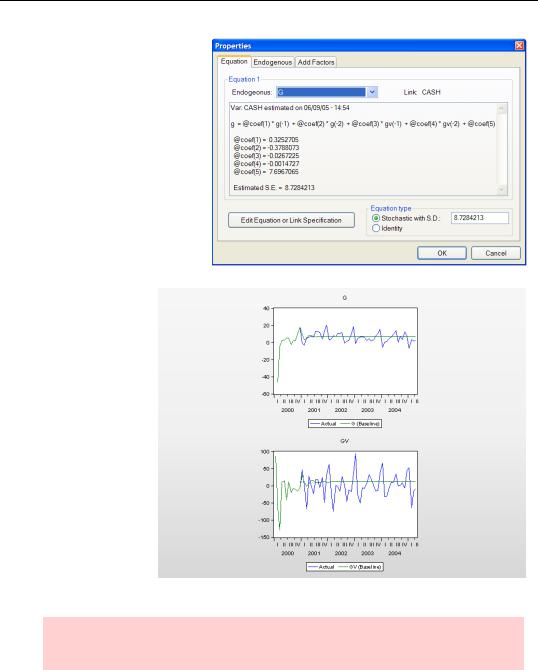
Task: Click the @coef(1) = 0.3252705 line
Action: click(266, 140)
